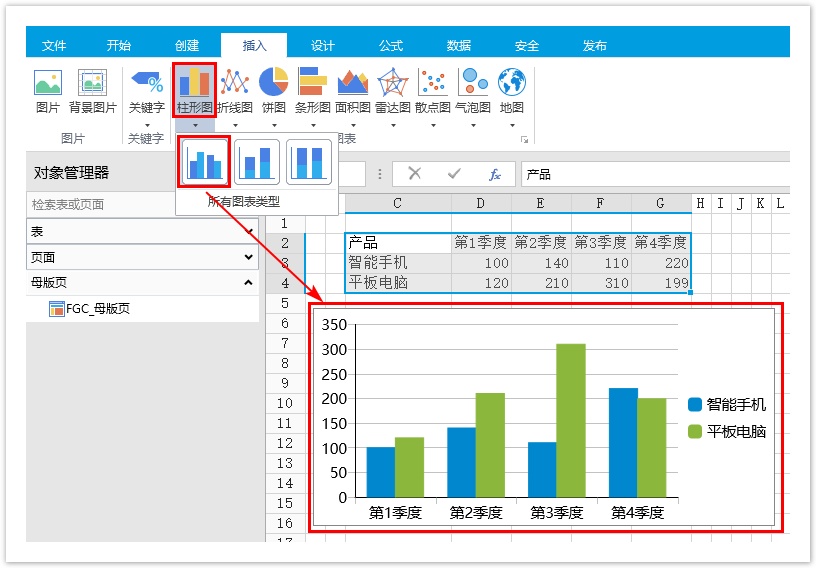This screenshot has width=816, height=568.
Task: Switch to the 数据 tab
Action: click(459, 46)
